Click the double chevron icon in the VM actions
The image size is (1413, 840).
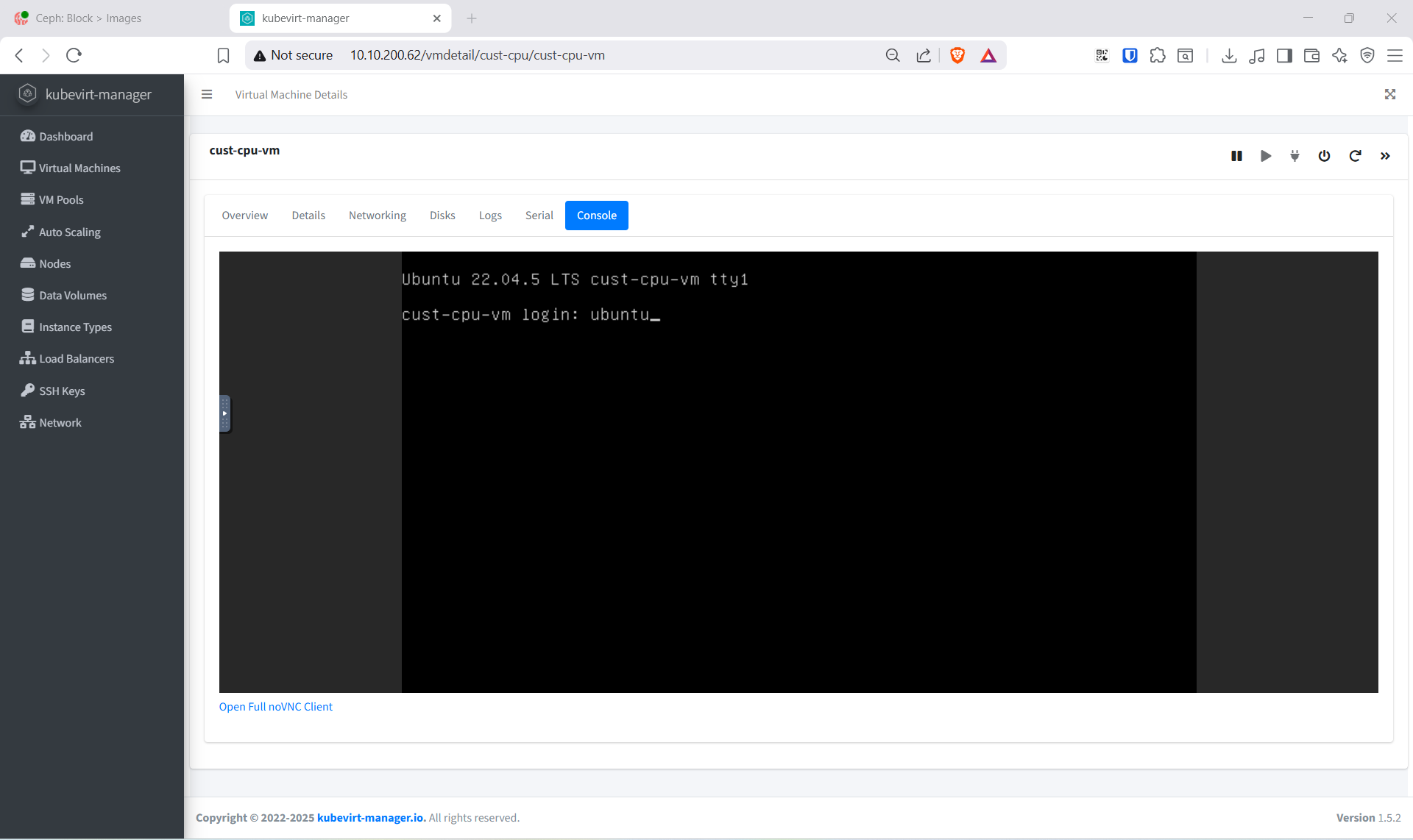[1385, 156]
